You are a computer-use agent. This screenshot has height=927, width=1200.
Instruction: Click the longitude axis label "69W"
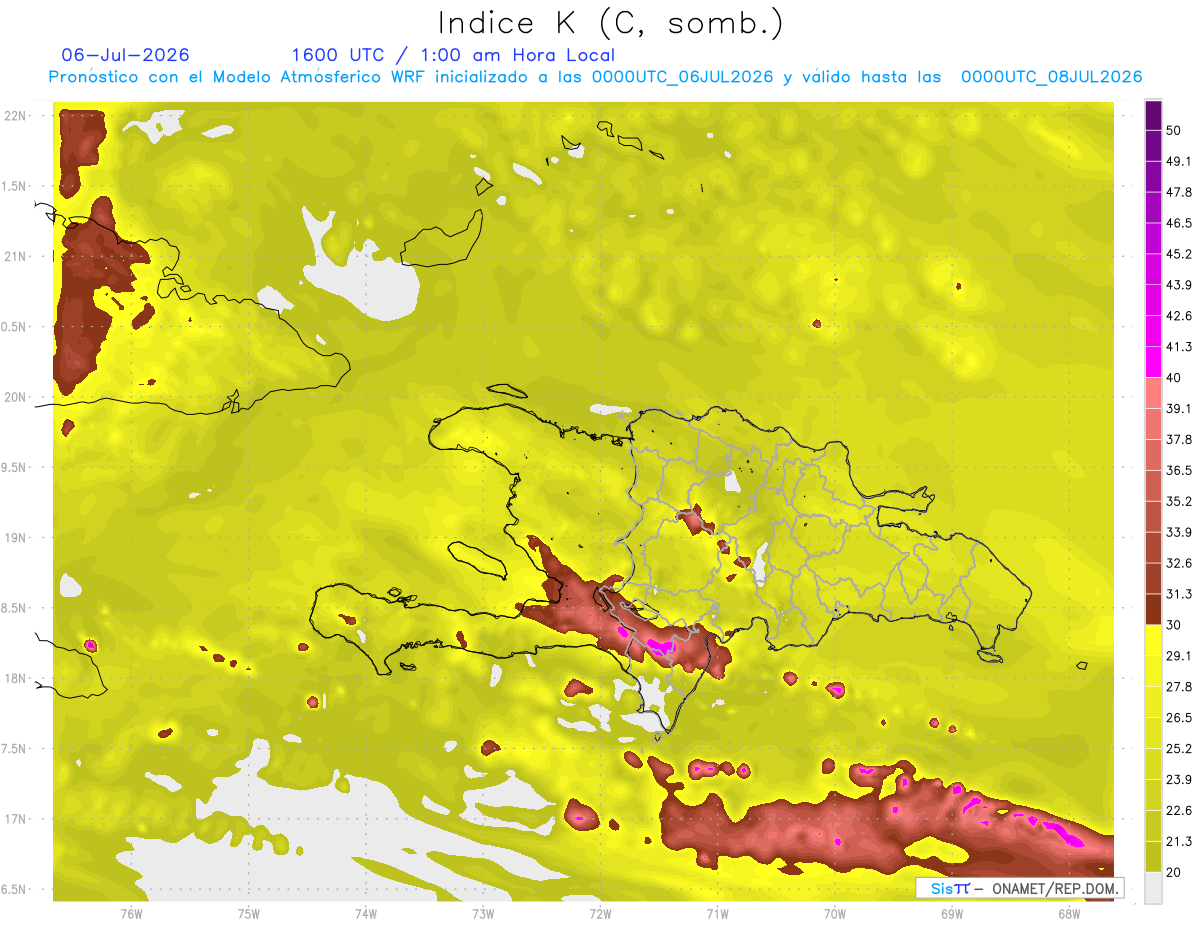[x=952, y=913]
